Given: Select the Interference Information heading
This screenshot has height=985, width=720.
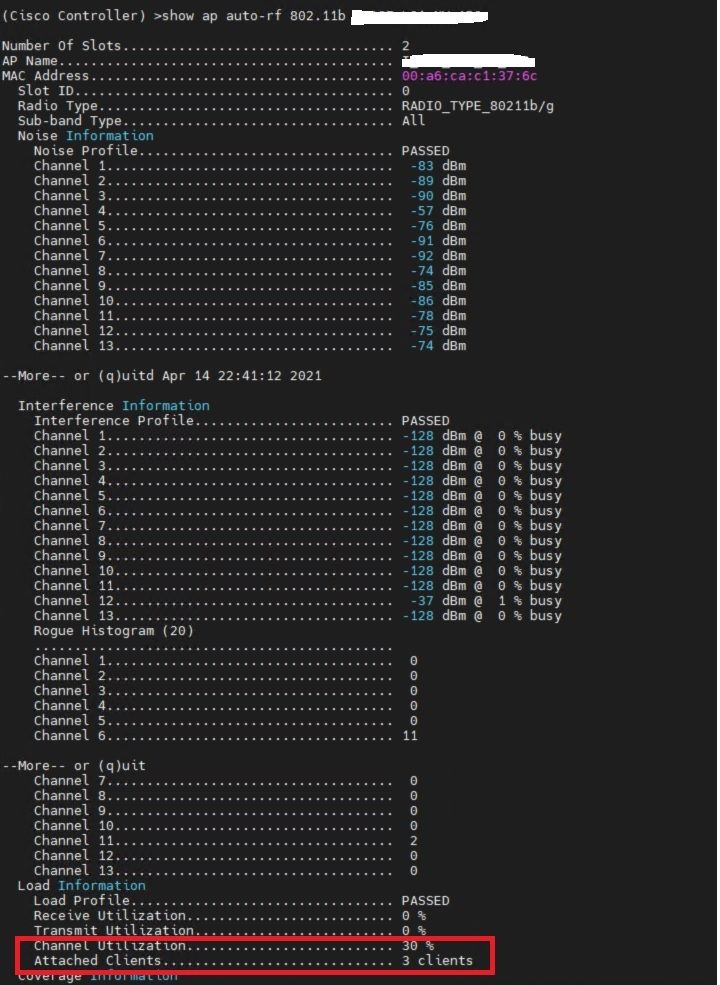Looking at the screenshot, I should click(114, 406).
